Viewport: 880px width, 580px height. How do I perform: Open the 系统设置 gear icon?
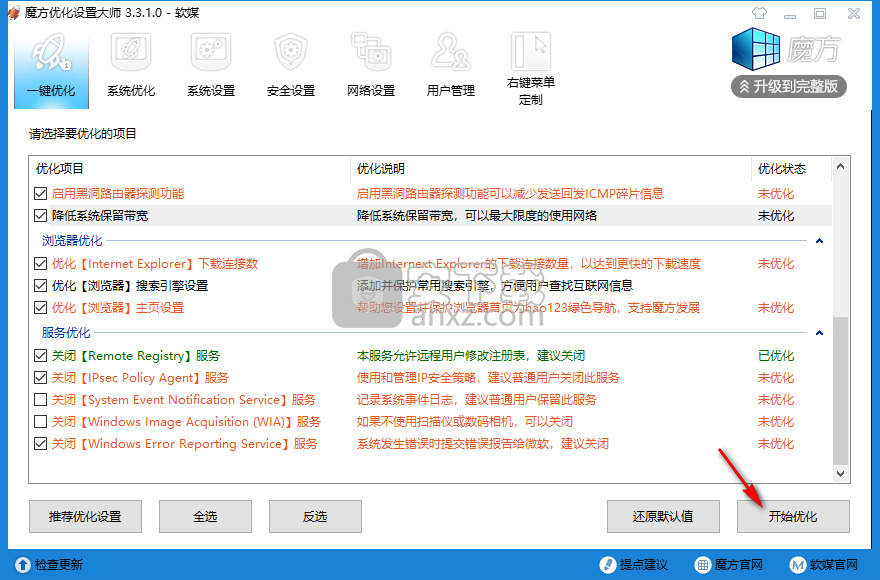(210, 52)
